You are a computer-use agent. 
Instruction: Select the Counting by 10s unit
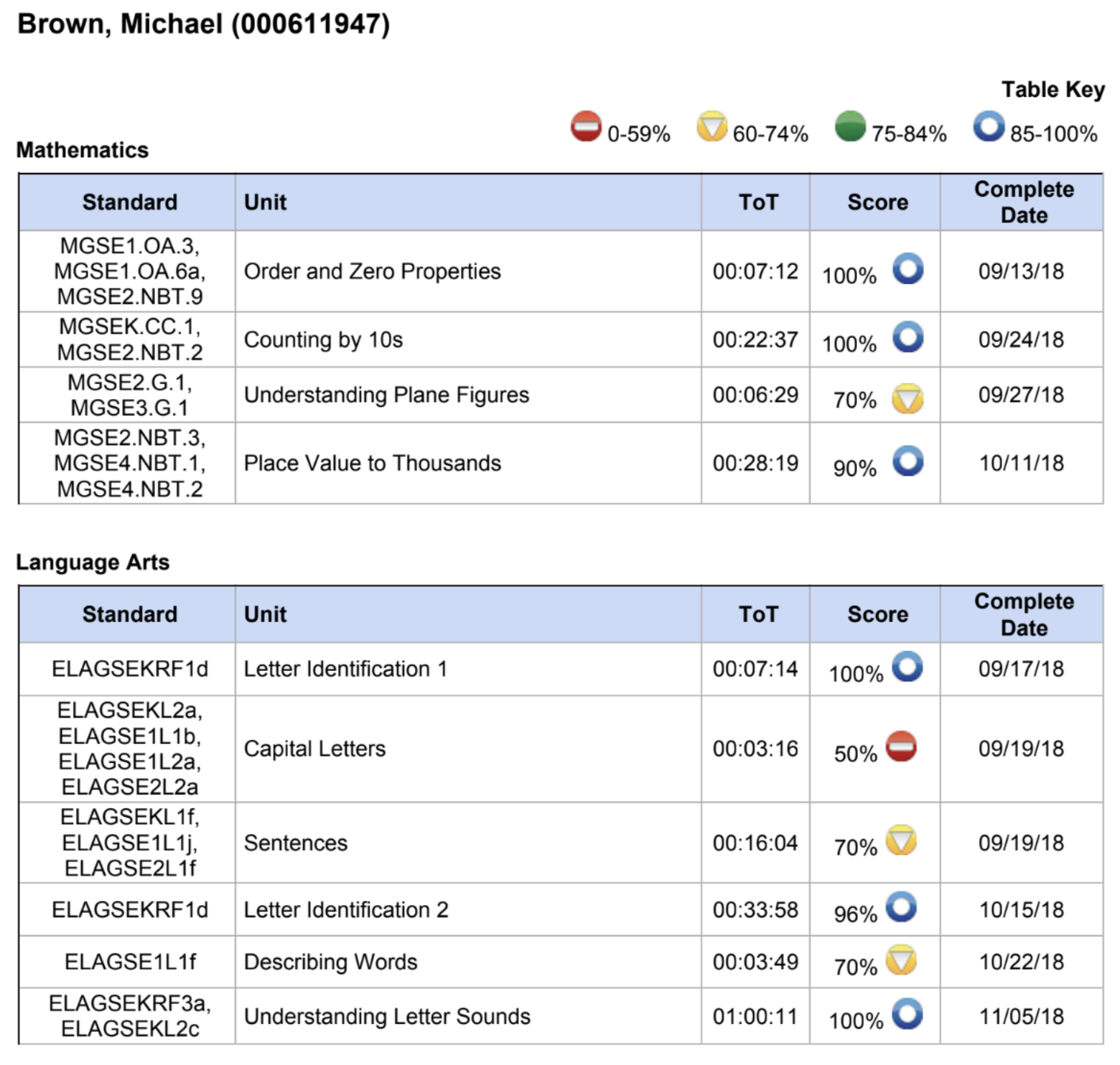(324, 339)
